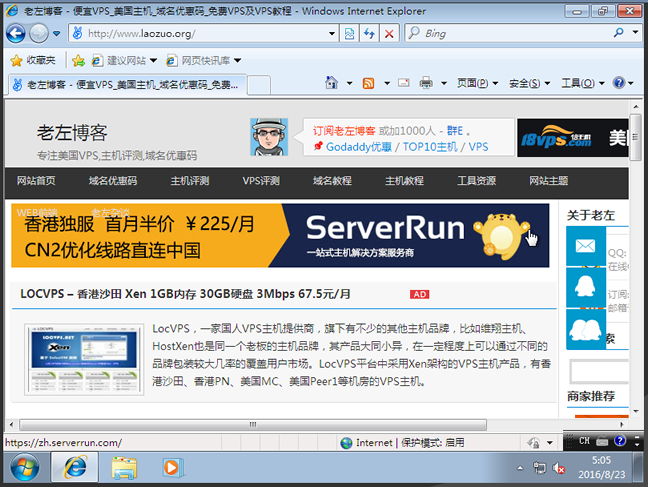Open RSS feeds icon in command bar
648x487 pixels.
(368, 83)
